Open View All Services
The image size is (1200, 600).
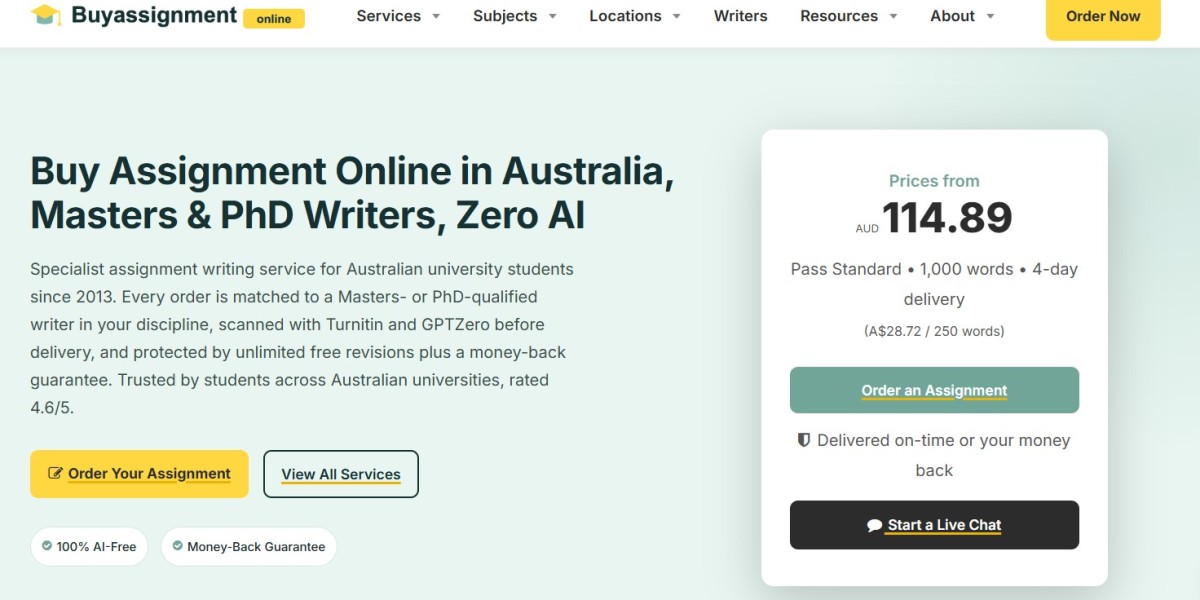pyautogui.click(x=341, y=474)
